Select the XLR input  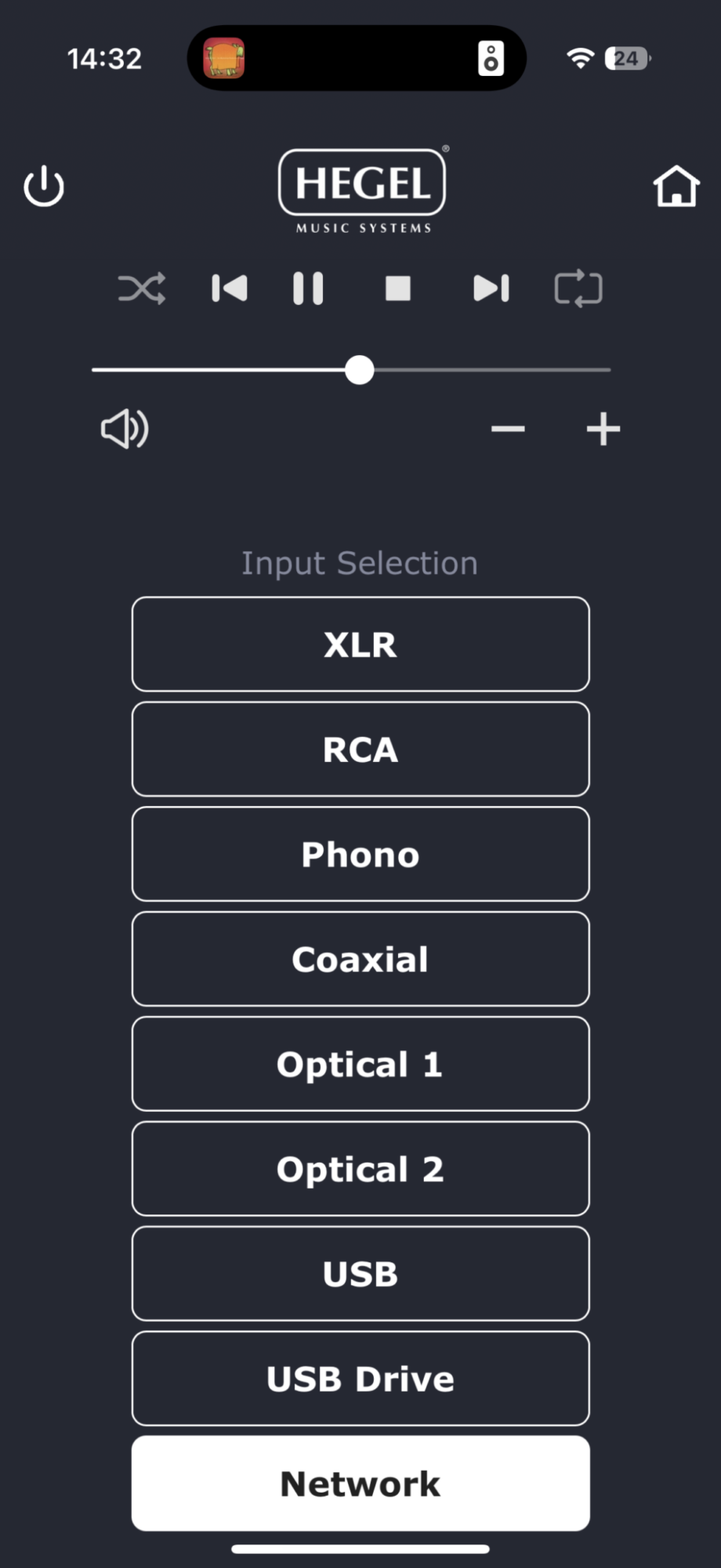(360, 644)
